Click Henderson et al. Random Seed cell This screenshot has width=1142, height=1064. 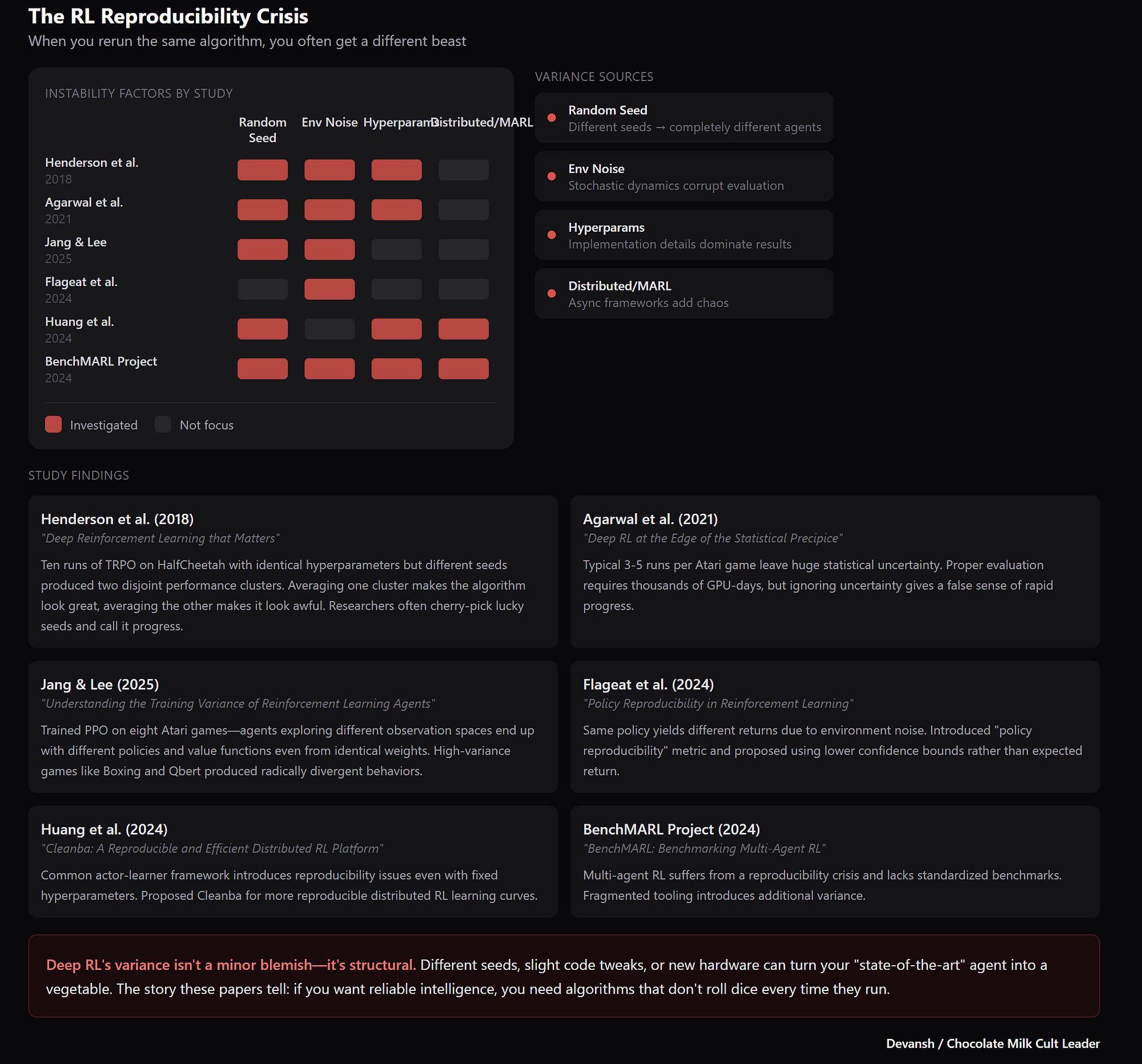coord(263,170)
